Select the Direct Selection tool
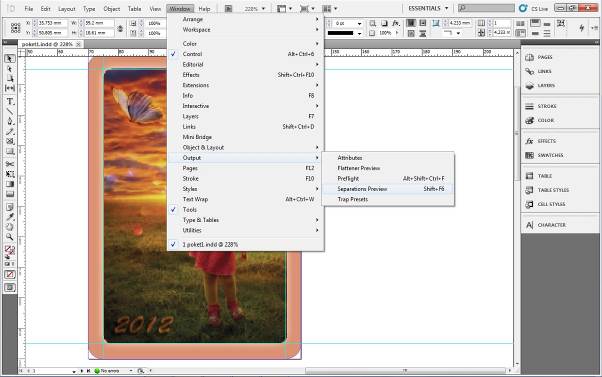Viewport: 602px width, 377px height. (10, 69)
